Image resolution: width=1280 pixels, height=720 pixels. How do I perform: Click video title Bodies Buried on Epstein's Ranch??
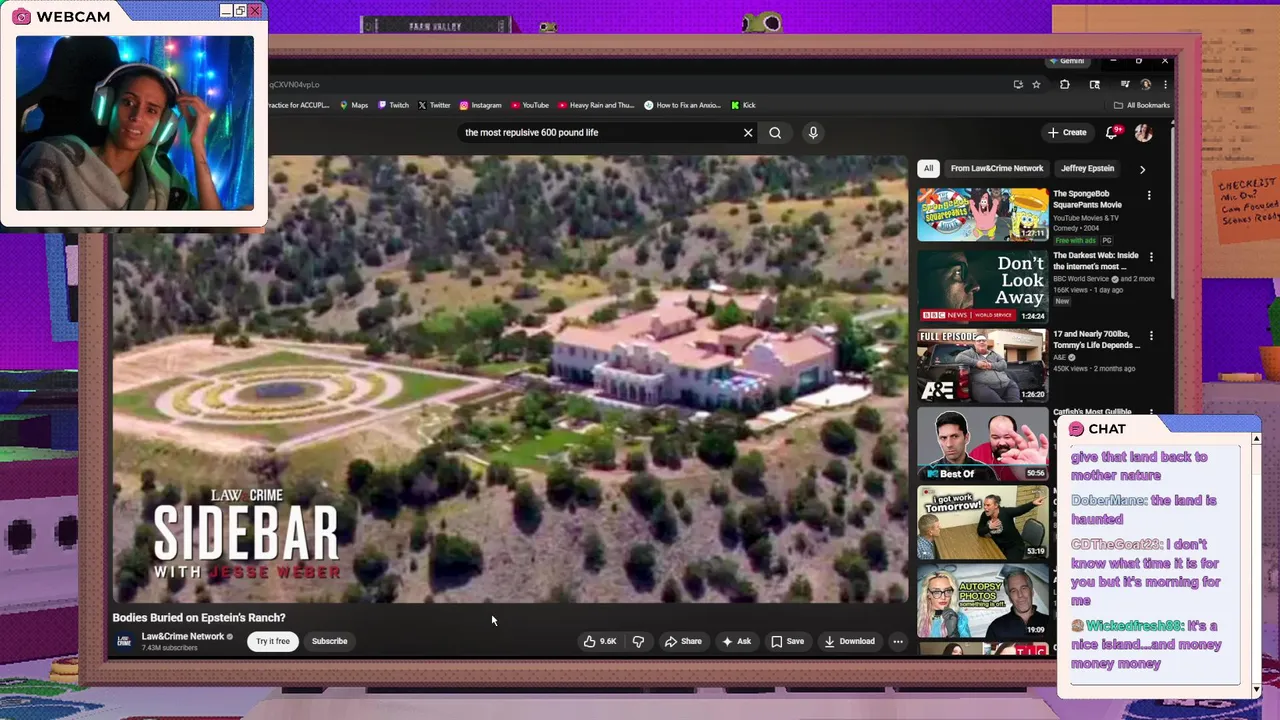click(199, 618)
